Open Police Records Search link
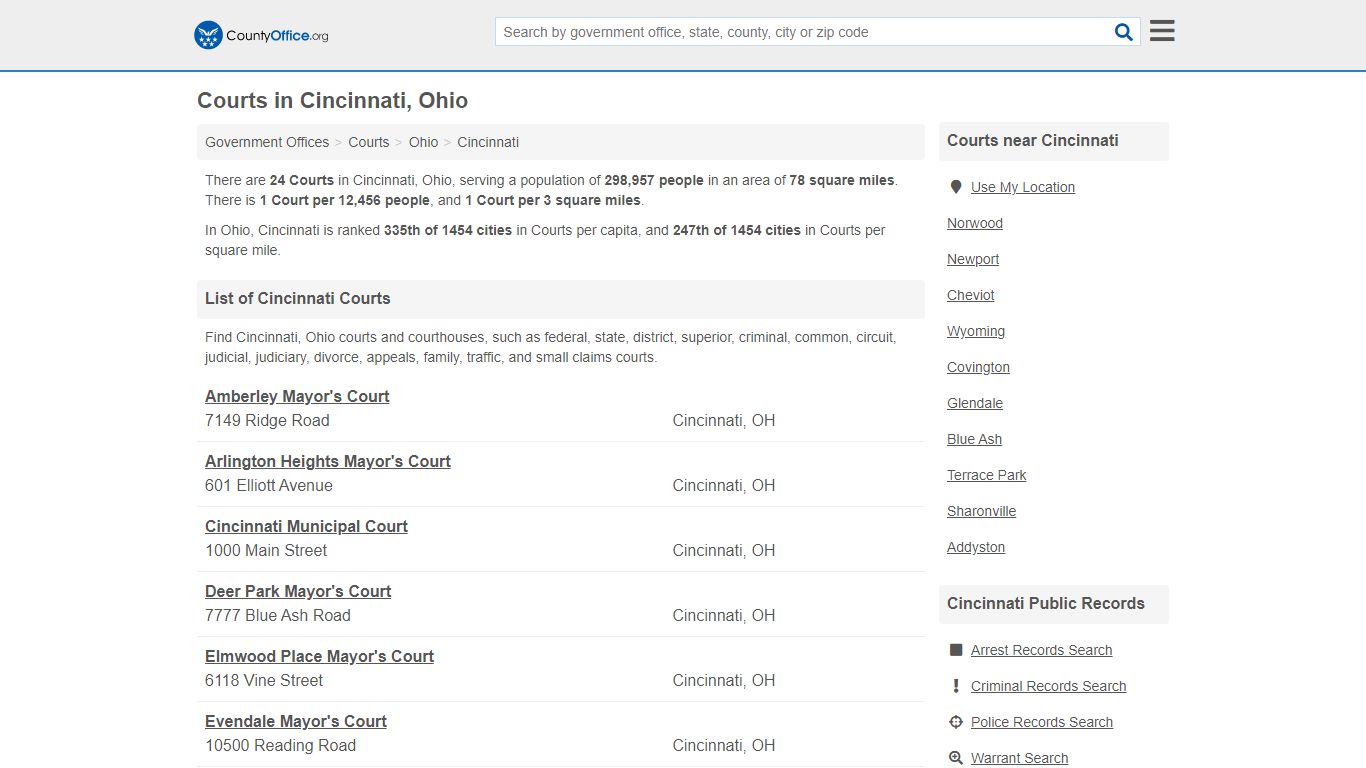The height and width of the screenshot is (768, 1366). pos(1042,722)
